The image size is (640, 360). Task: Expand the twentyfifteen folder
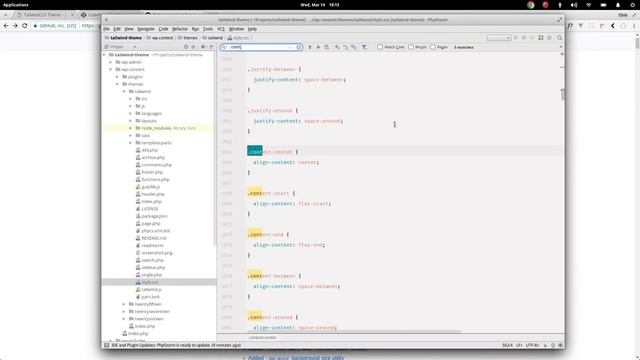124,304
